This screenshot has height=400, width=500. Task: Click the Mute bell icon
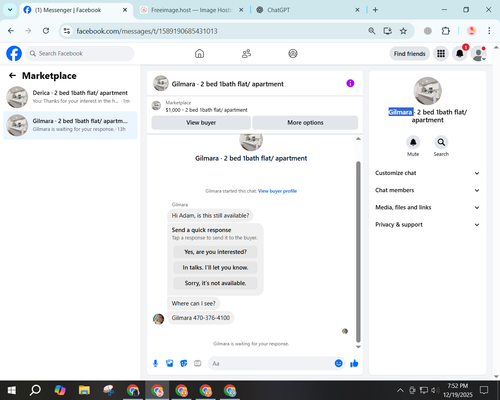coord(413,142)
